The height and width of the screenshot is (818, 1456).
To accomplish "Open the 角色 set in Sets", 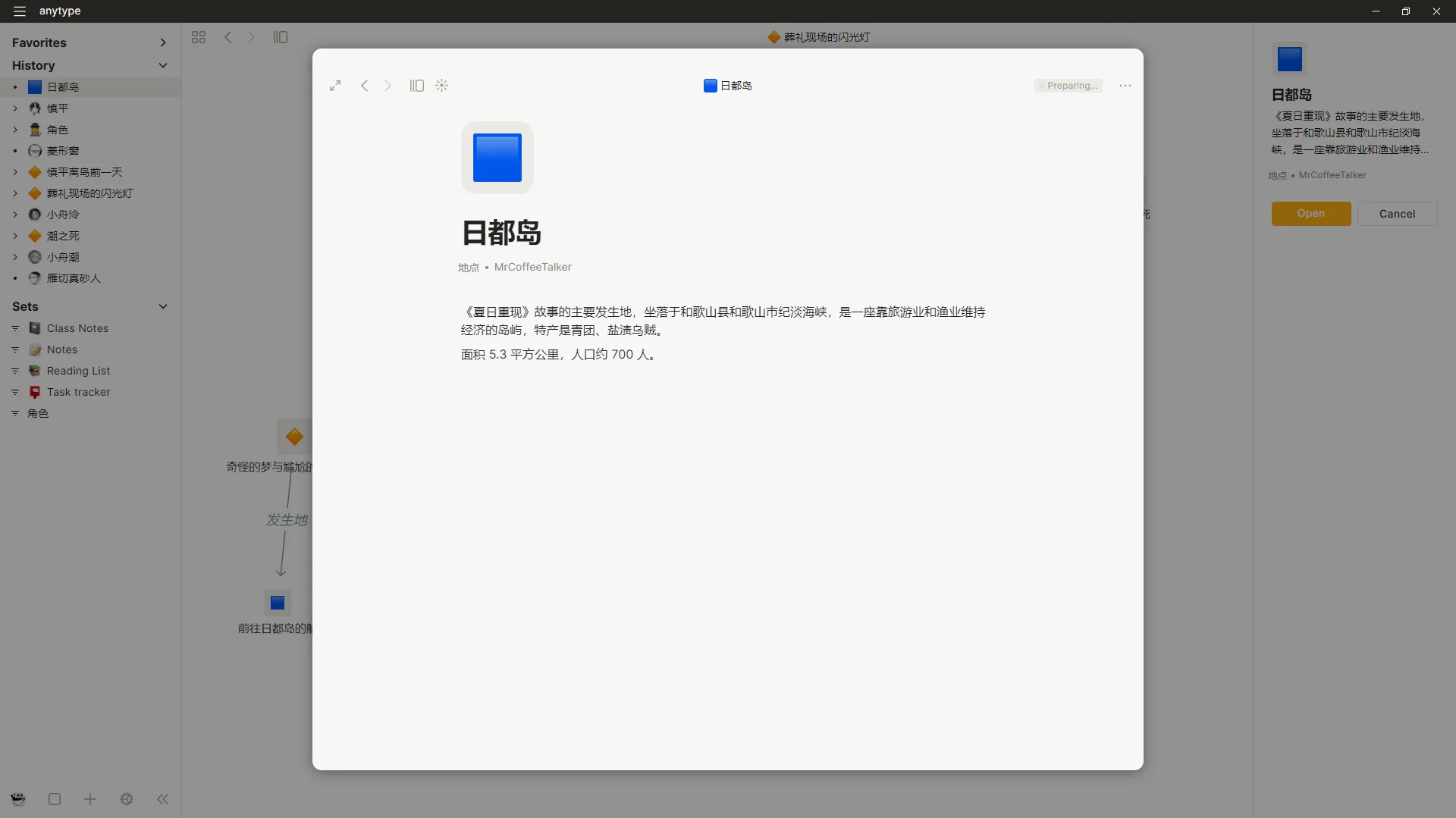I will point(38,413).
